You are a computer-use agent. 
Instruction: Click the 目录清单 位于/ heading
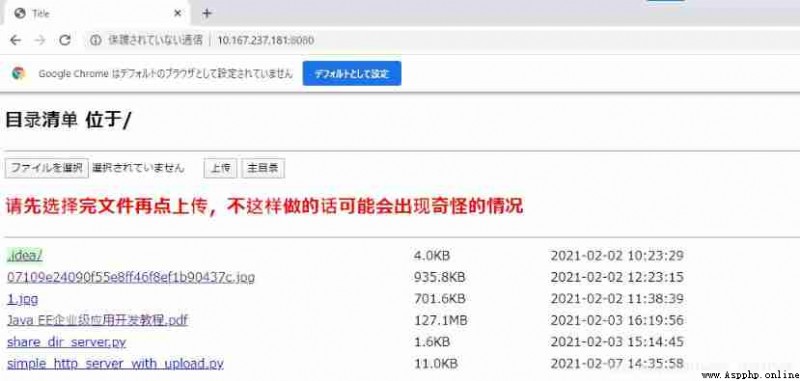click(68, 120)
